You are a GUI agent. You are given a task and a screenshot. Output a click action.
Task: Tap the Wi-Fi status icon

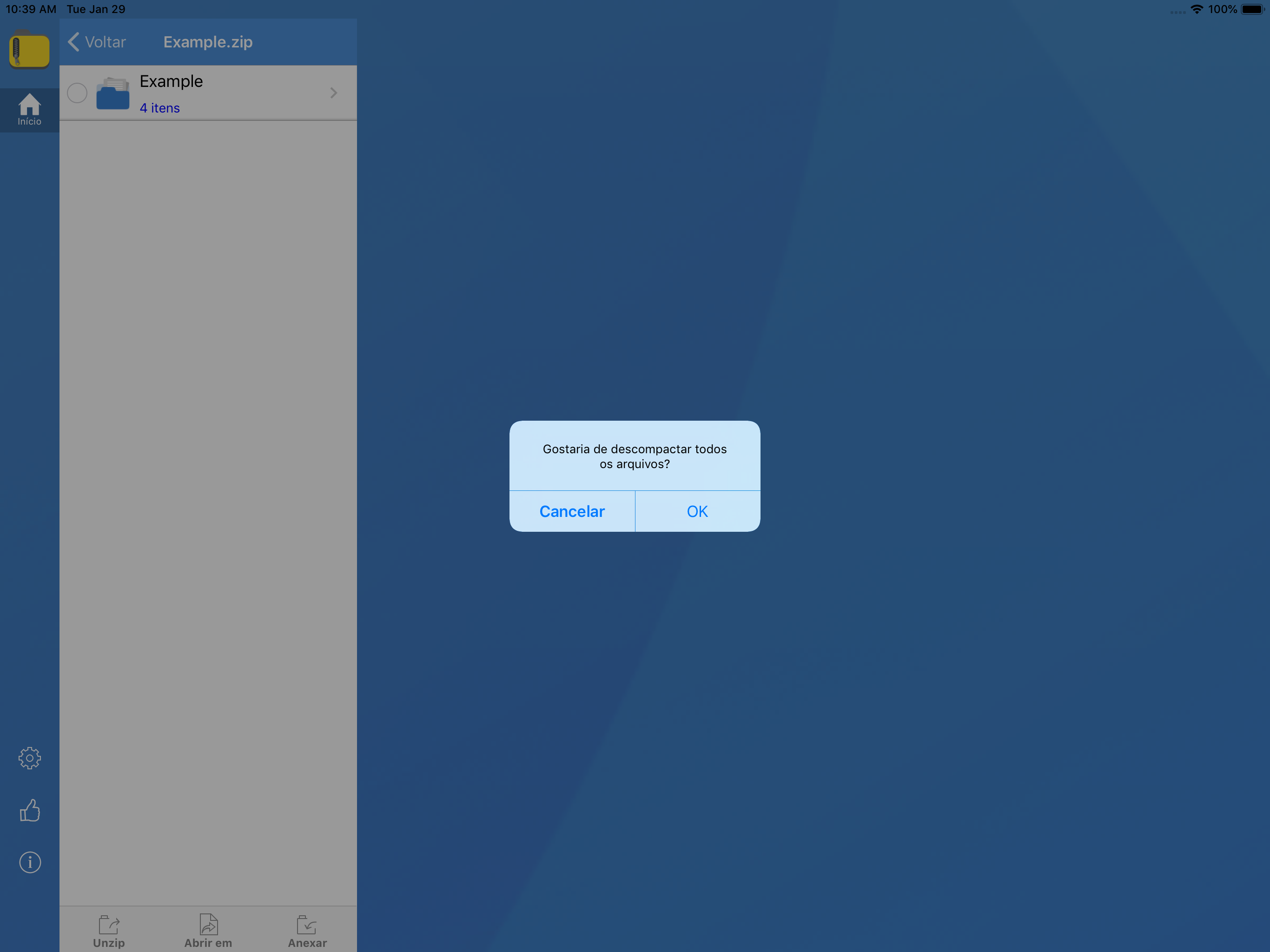point(1197,9)
